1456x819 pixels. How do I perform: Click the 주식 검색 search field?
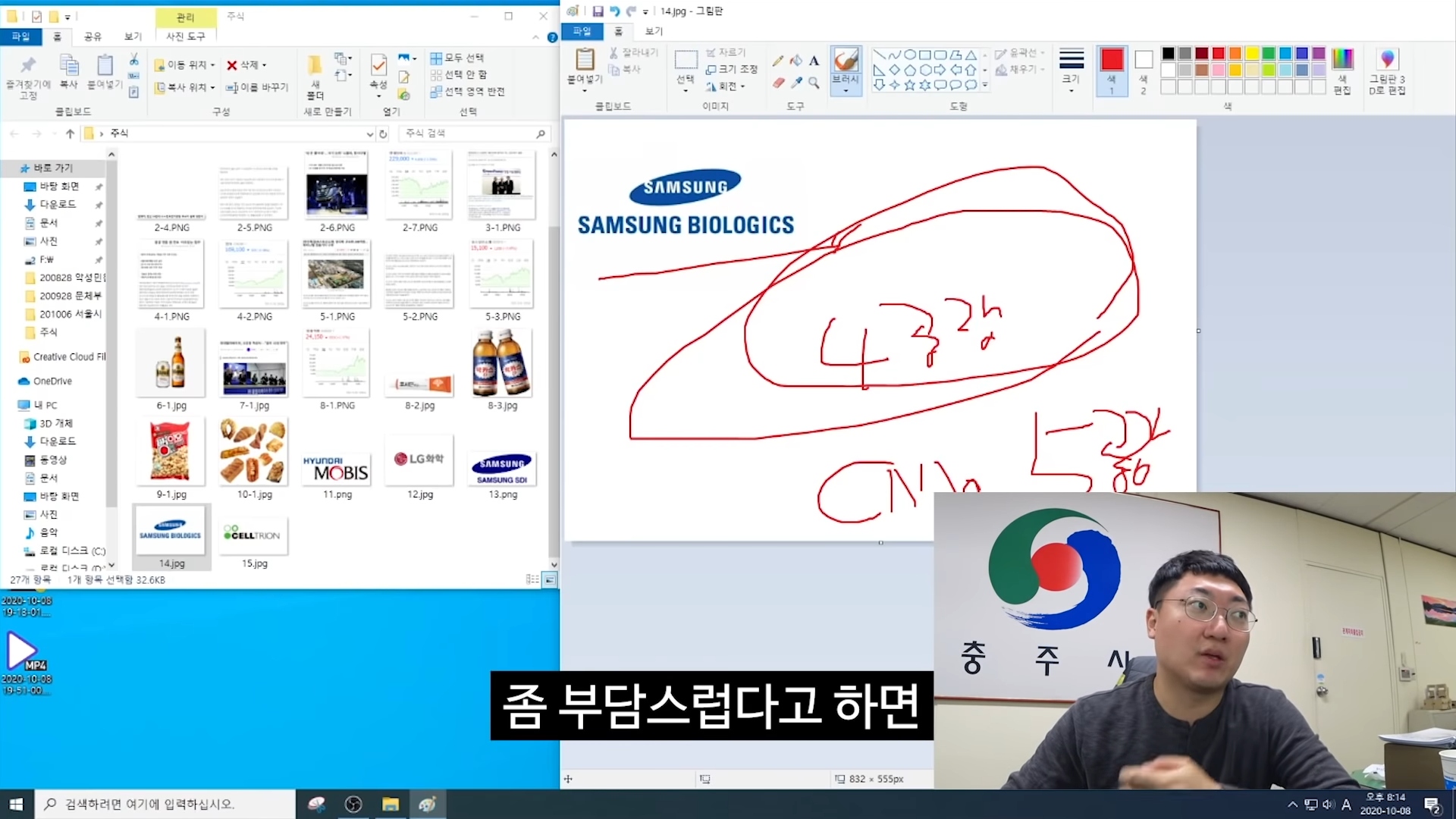tap(473, 133)
